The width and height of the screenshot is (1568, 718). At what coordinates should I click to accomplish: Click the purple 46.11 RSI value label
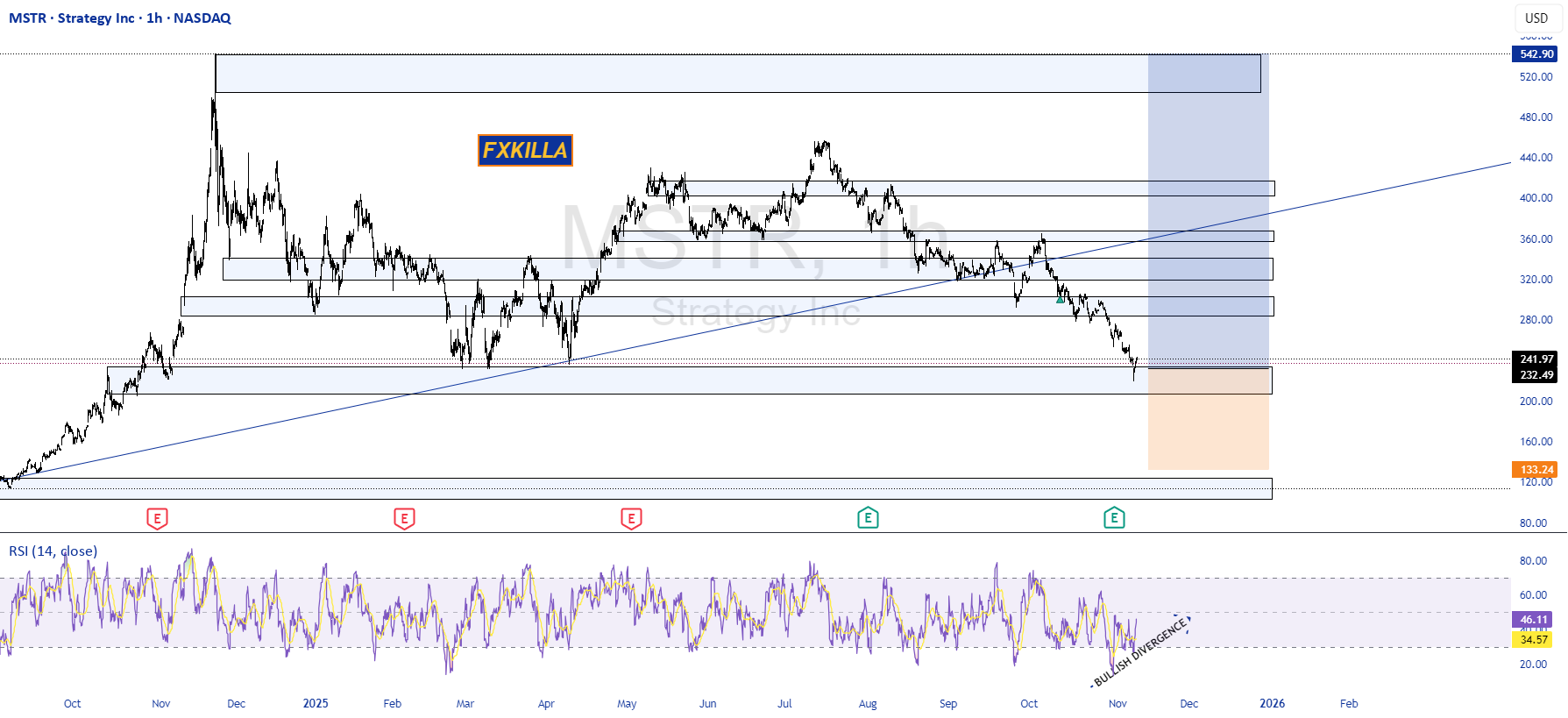pyautogui.click(x=1533, y=620)
